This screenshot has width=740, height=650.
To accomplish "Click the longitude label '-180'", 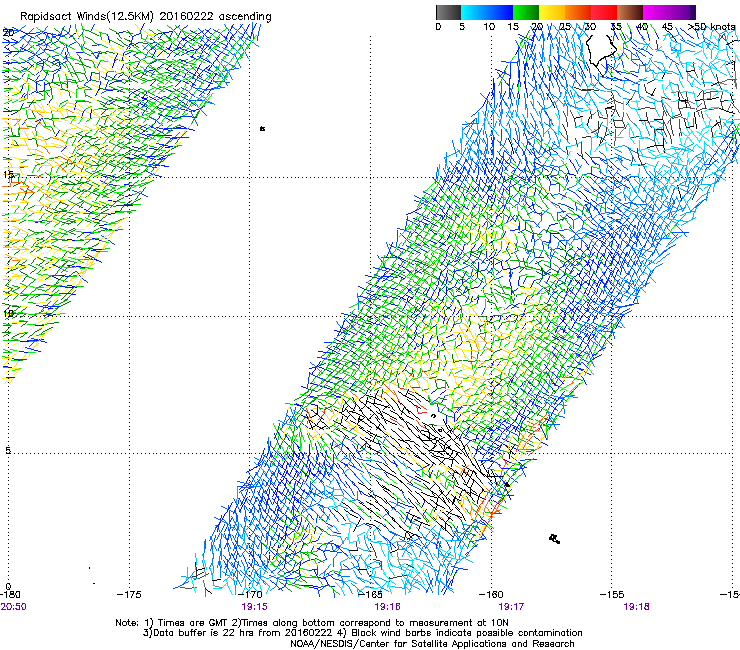I will tap(9, 594).
